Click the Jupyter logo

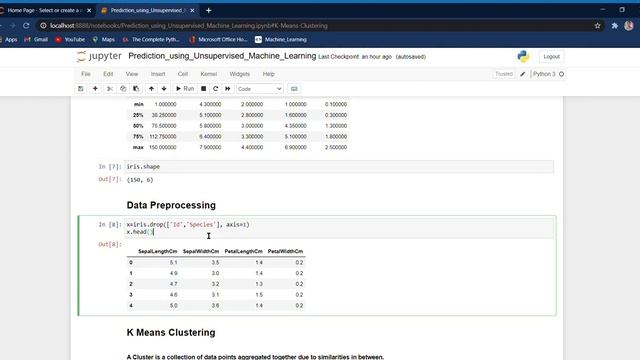tap(99, 56)
